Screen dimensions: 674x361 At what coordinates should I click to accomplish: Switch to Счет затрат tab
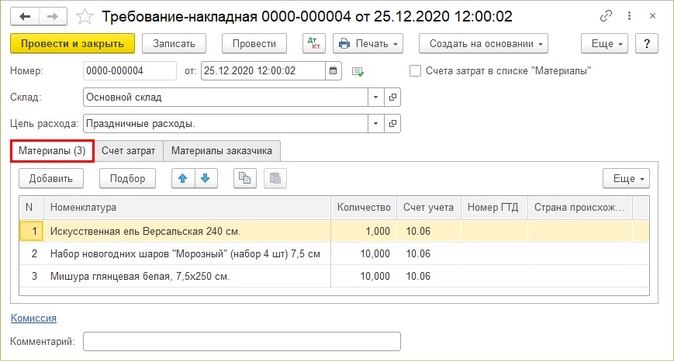click(x=129, y=151)
